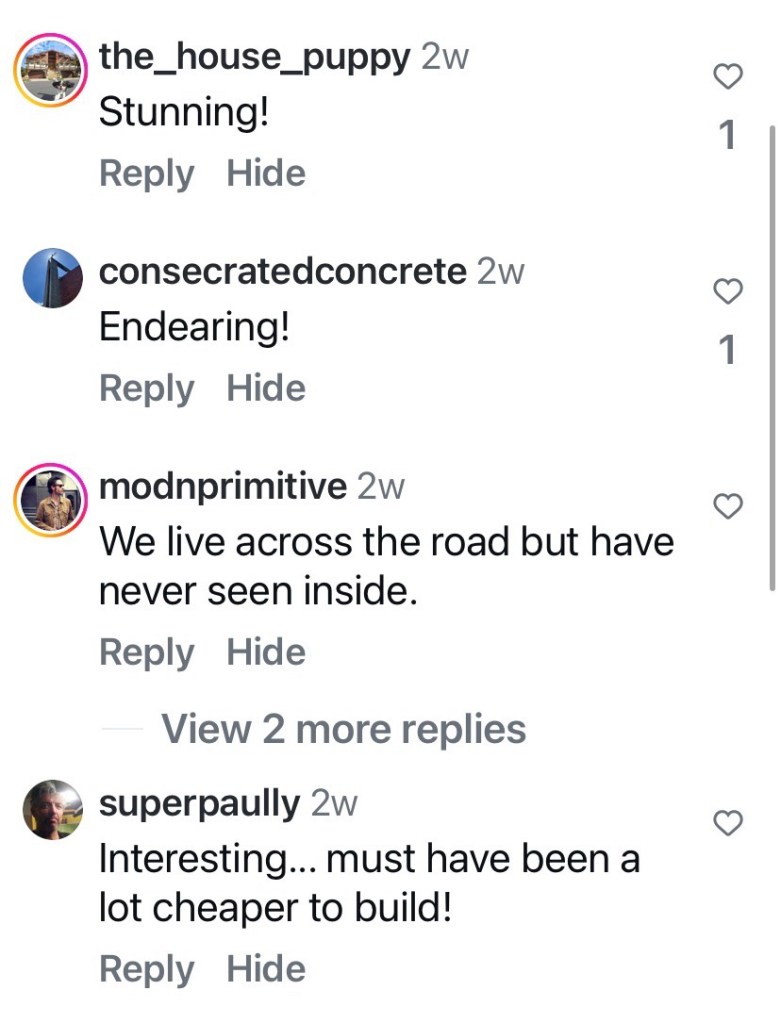Expand "View 2 more replies"
The image size is (781, 1023).
pyautogui.click(x=343, y=729)
